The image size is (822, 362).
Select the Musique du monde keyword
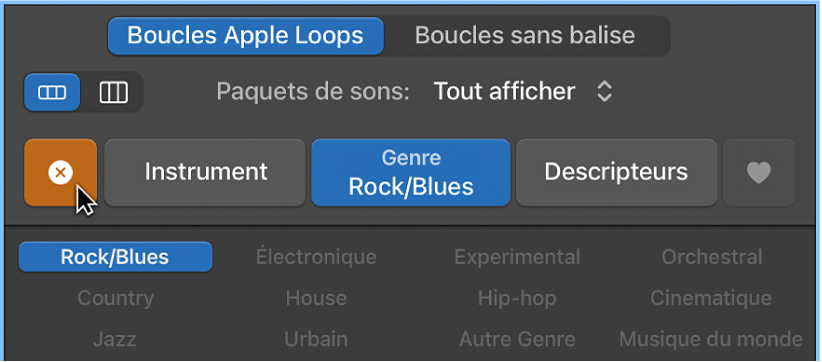click(711, 339)
